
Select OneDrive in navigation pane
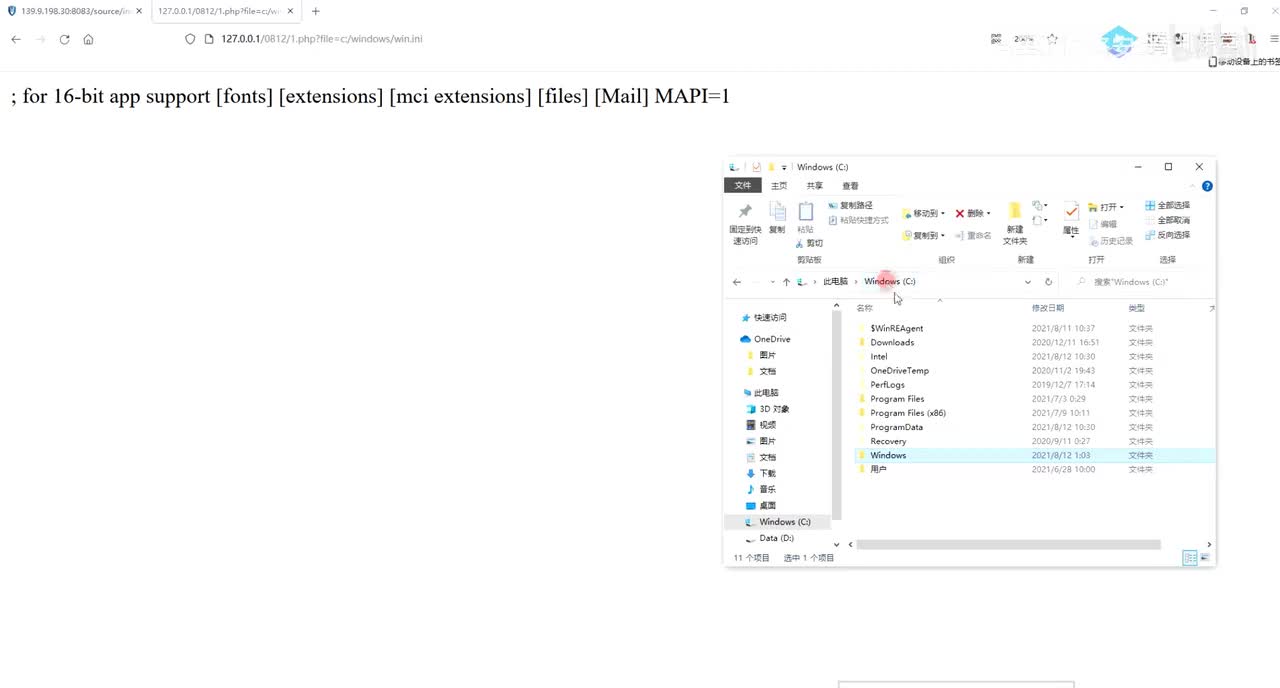click(x=765, y=339)
